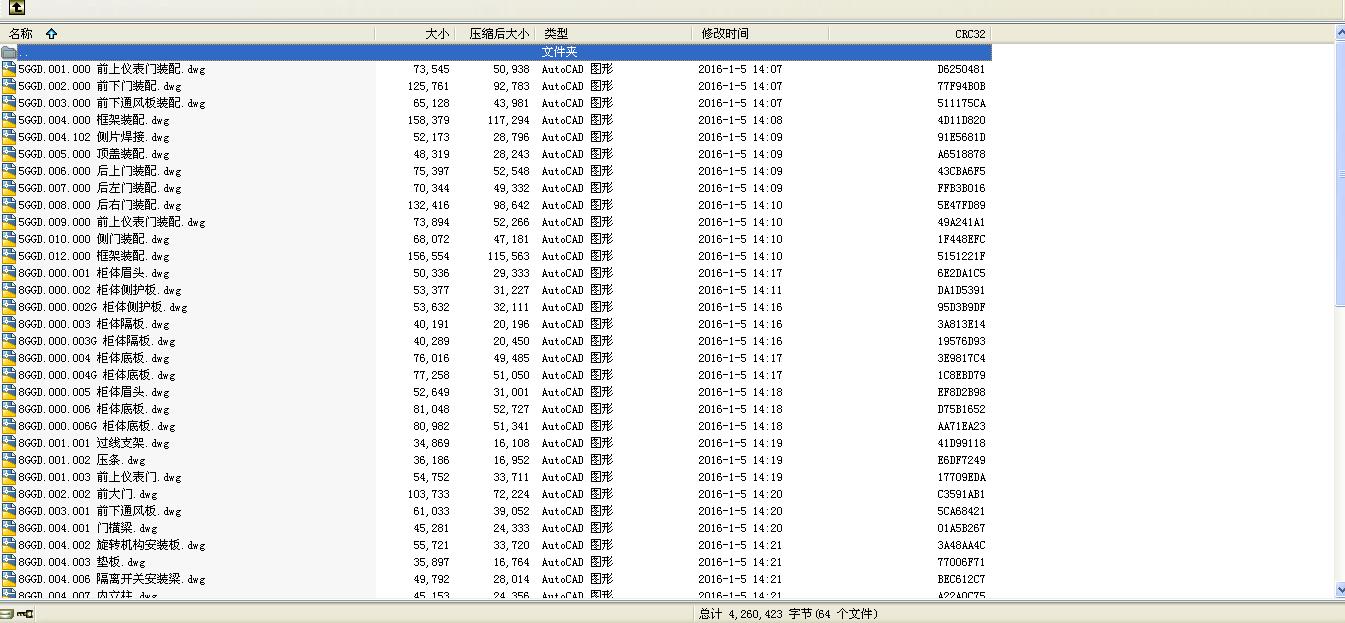
Task: Click the scrollbar down arrow
Action: click(1340, 591)
